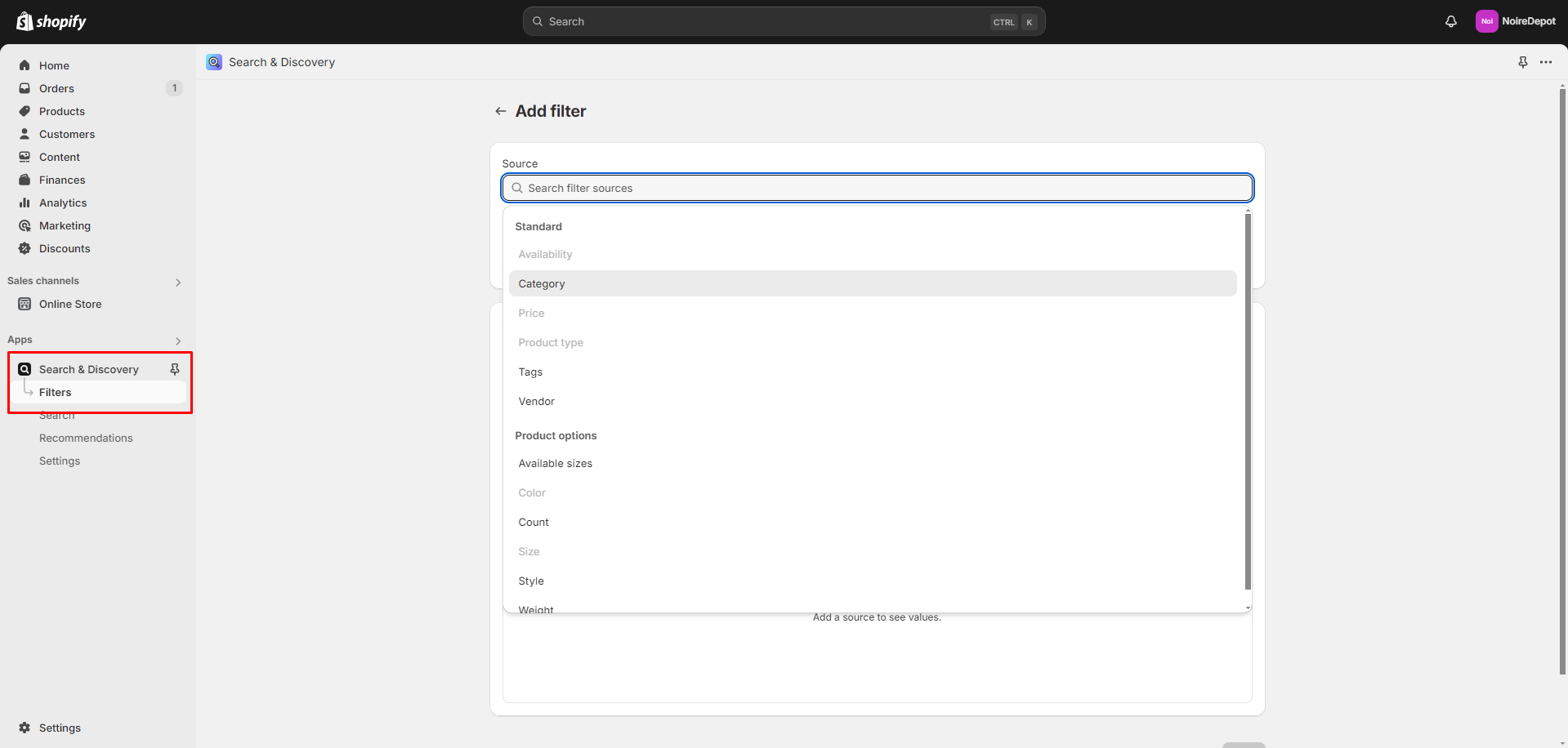Open the Recommendations menu item
Image resolution: width=1568 pixels, height=748 pixels.
pyautogui.click(x=86, y=438)
